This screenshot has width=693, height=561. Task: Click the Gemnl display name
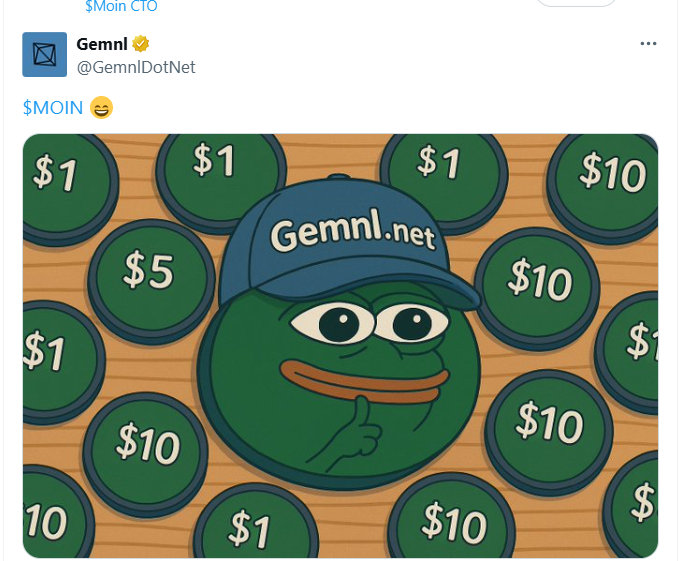pyautogui.click(x=102, y=44)
